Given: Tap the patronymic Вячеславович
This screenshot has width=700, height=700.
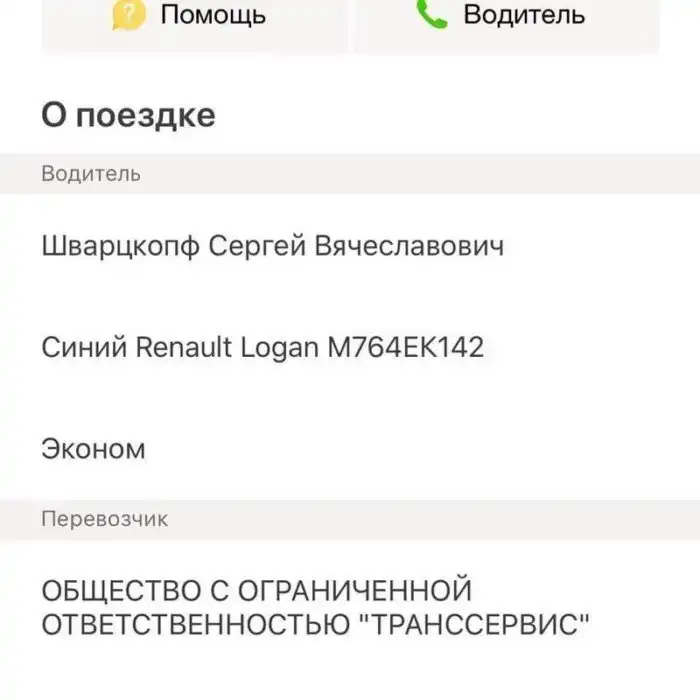Looking at the screenshot, I should coord(409,247).
